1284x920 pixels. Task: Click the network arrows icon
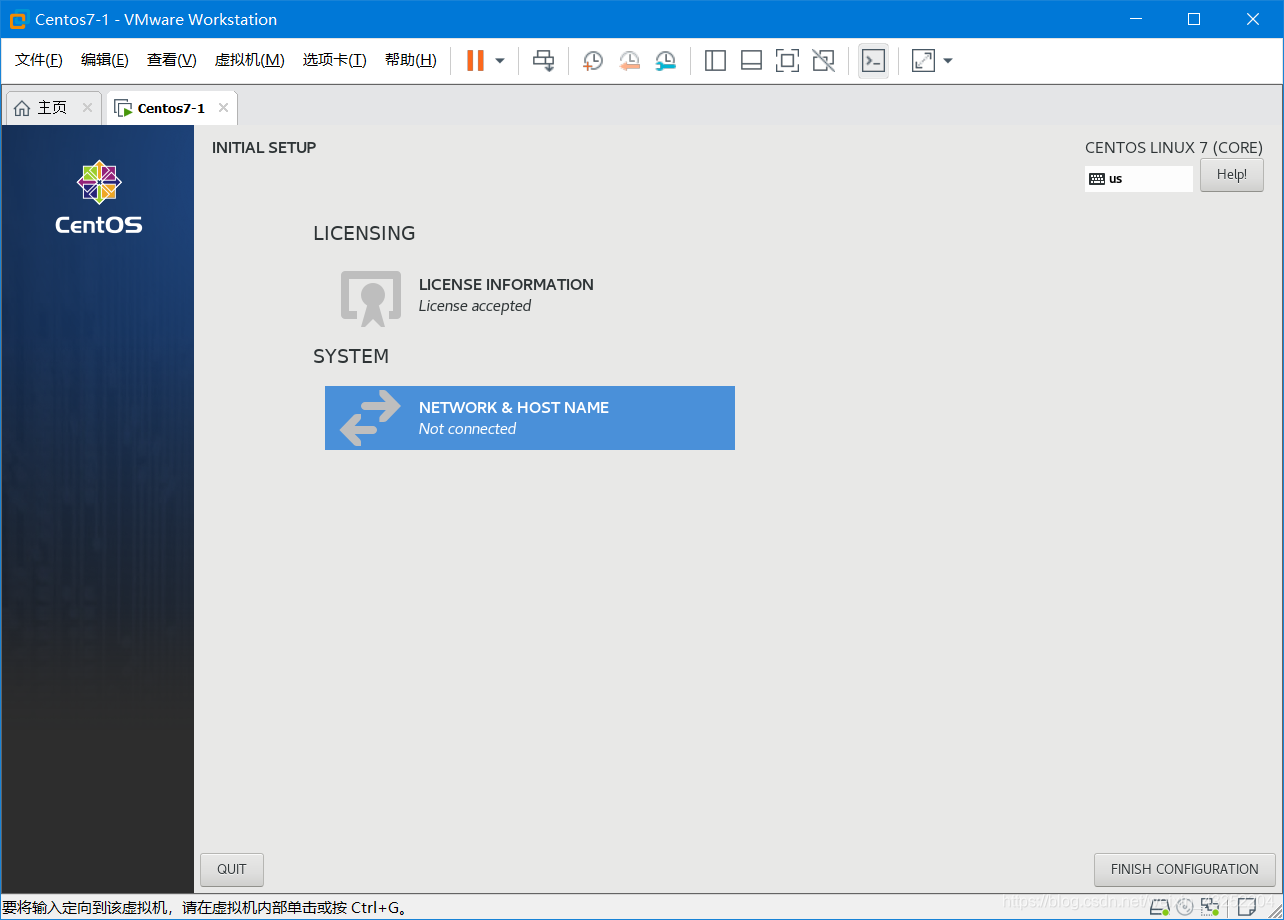[x=370, y=418]
